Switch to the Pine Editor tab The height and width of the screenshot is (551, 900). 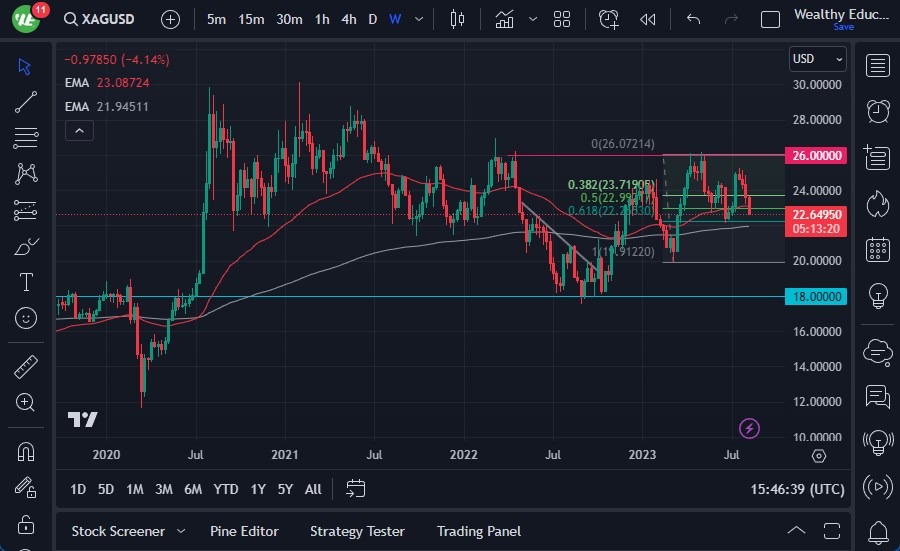tap(244, 531)
